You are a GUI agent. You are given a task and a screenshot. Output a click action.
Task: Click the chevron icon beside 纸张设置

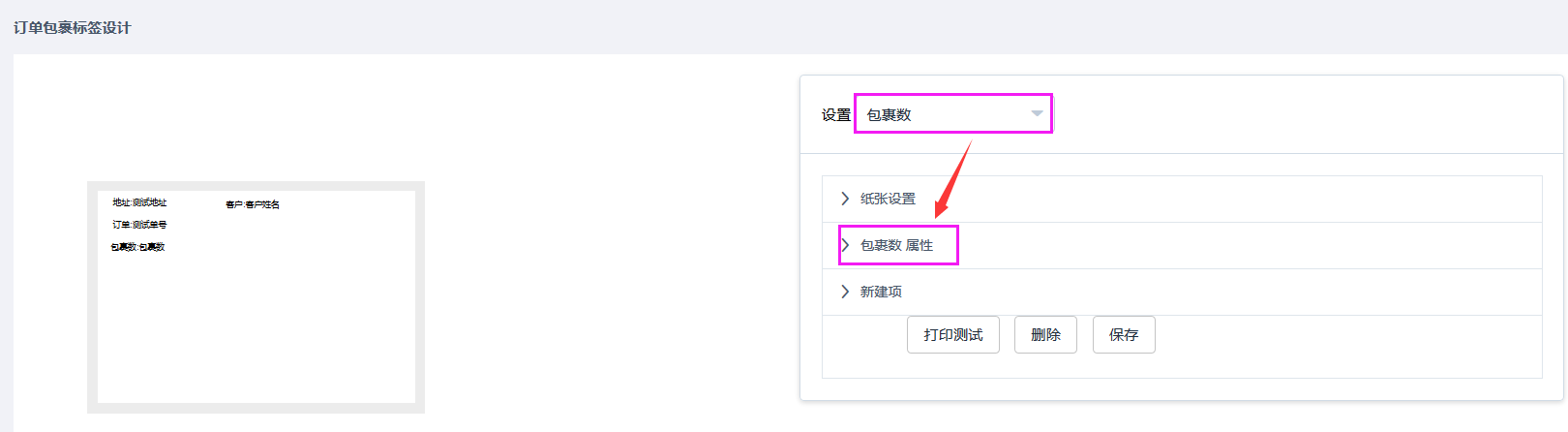tap(845, 199)
